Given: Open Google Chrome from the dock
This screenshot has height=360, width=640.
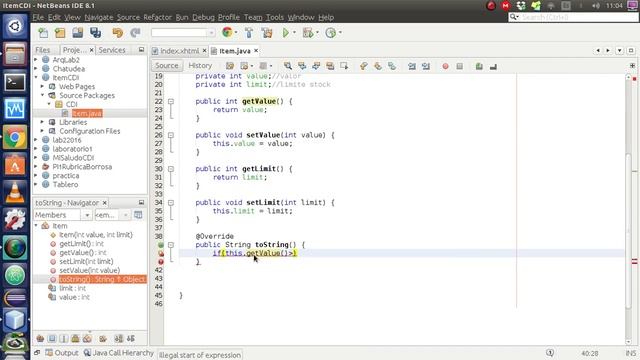Looking at the screenshot, I should click(x=15, y=138).
